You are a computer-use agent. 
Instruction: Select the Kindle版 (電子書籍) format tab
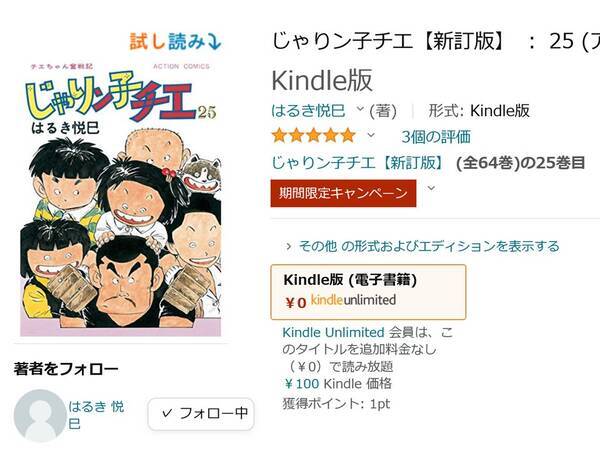click(x=368, y=291)
